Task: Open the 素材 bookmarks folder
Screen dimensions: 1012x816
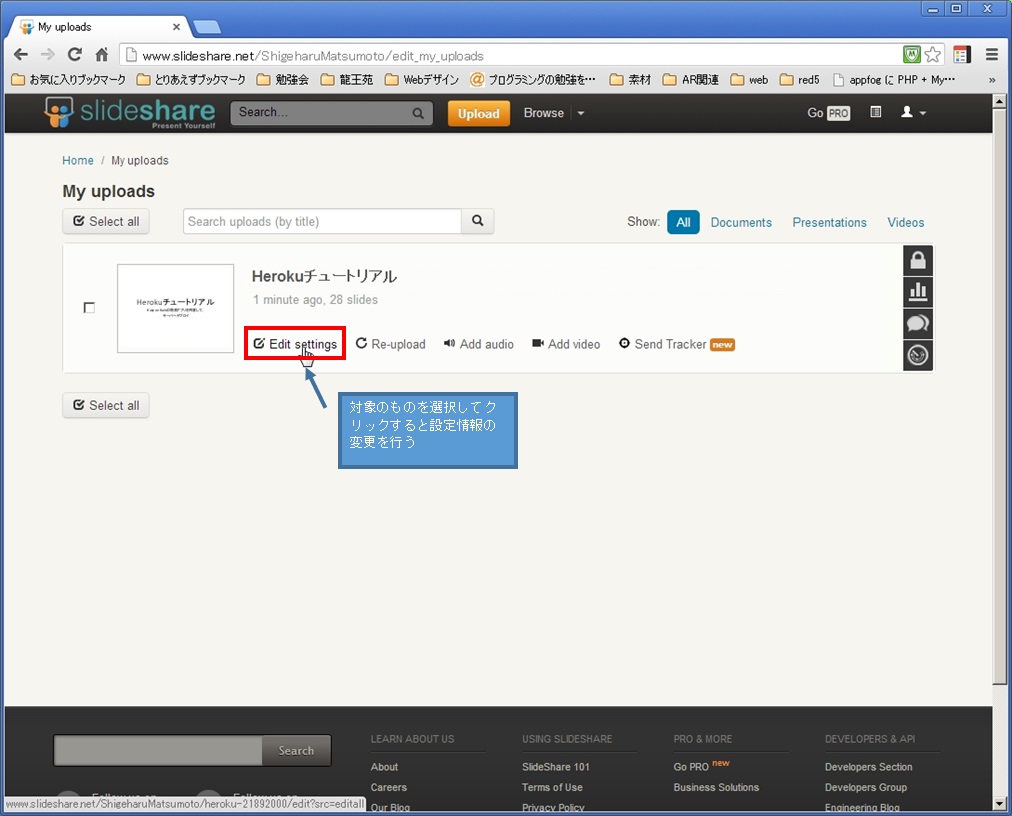Action: [x=631, y=80]
